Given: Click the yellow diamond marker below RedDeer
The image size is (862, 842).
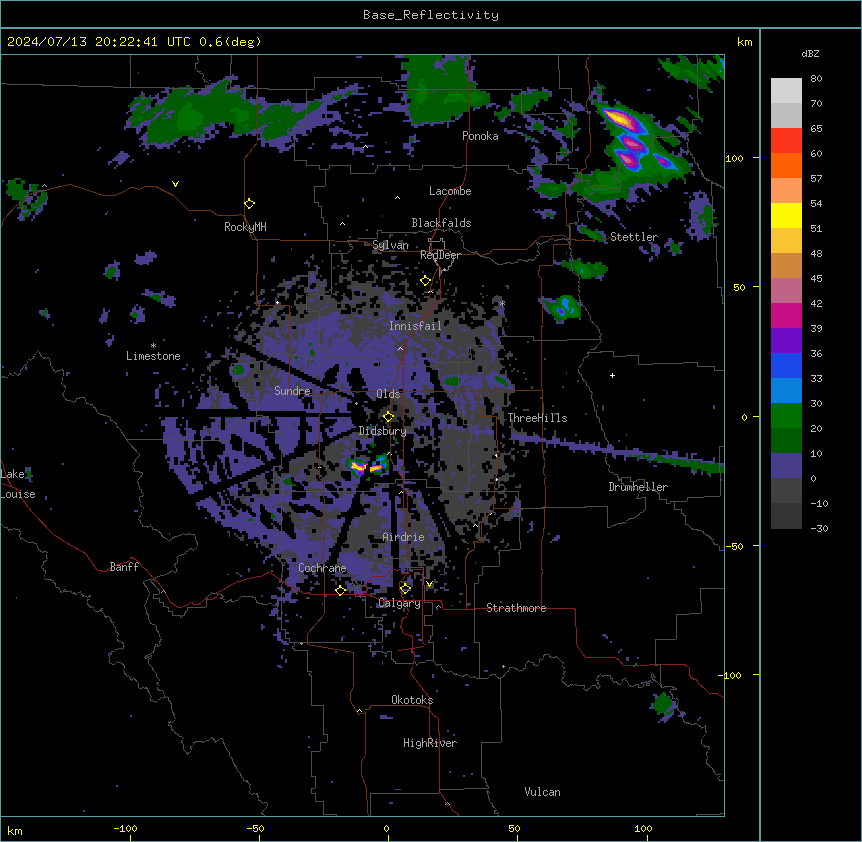Looking at the screenshot, I should (425, 281).
